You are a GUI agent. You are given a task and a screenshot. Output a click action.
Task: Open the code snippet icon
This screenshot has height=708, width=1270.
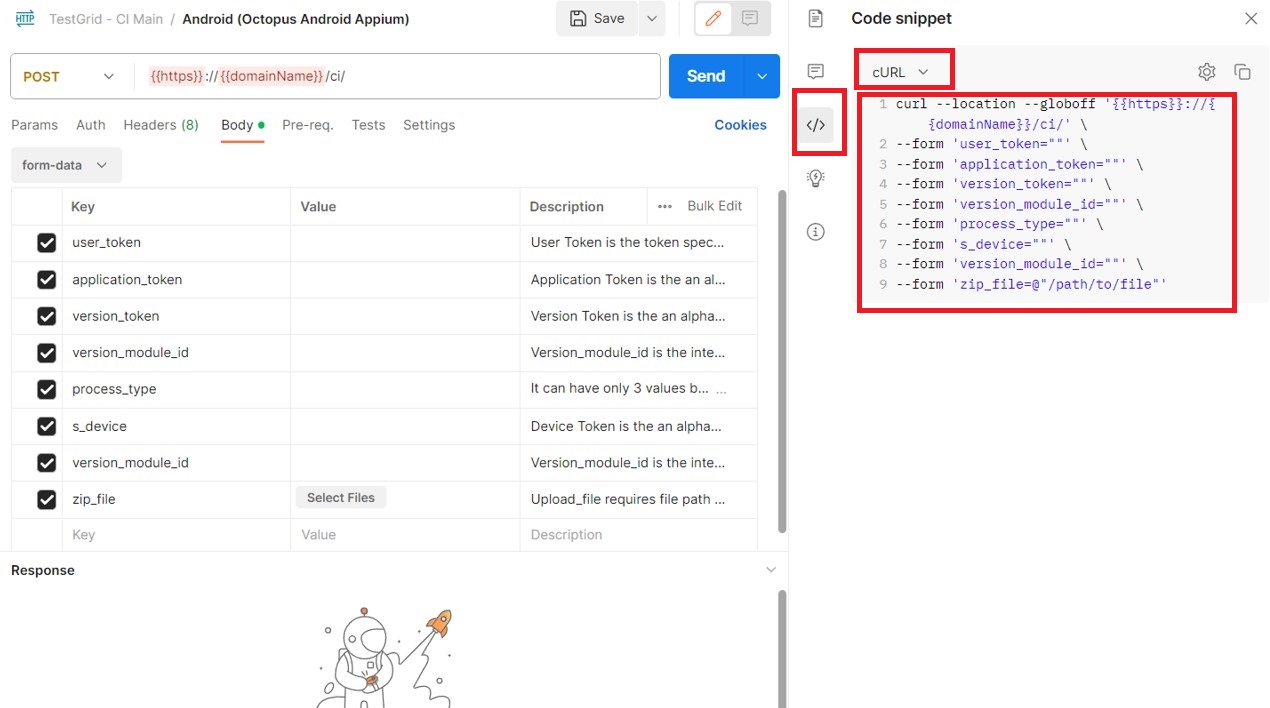pyautogui.click(x=815, y=125)
